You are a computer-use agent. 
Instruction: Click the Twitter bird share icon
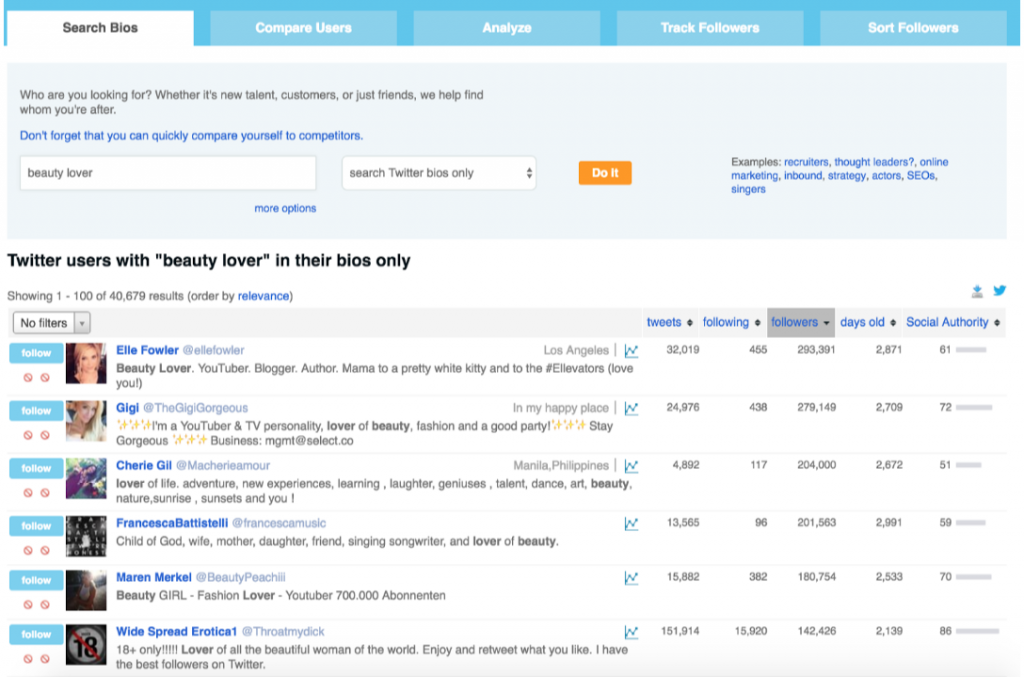click(x=1000, y=291)
